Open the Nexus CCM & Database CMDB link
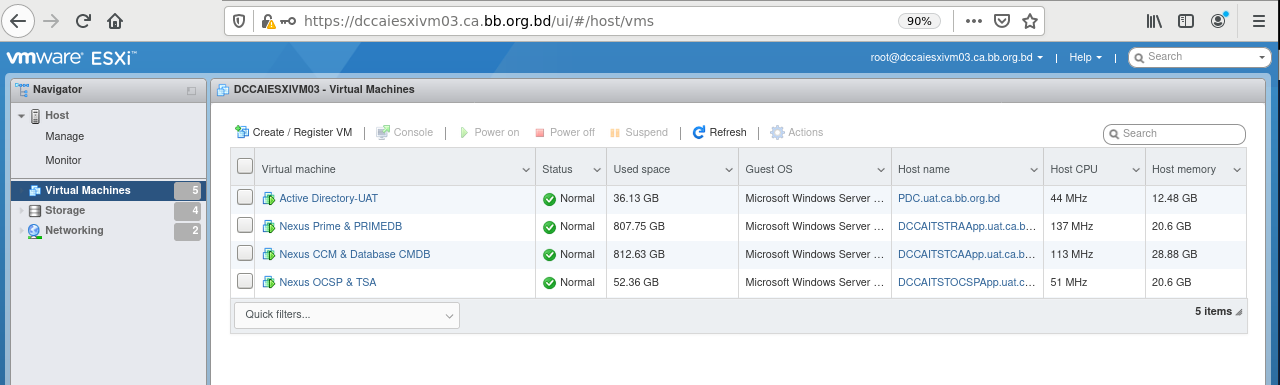The width and height of the screenshot is (1280, 385). (354, 254)
